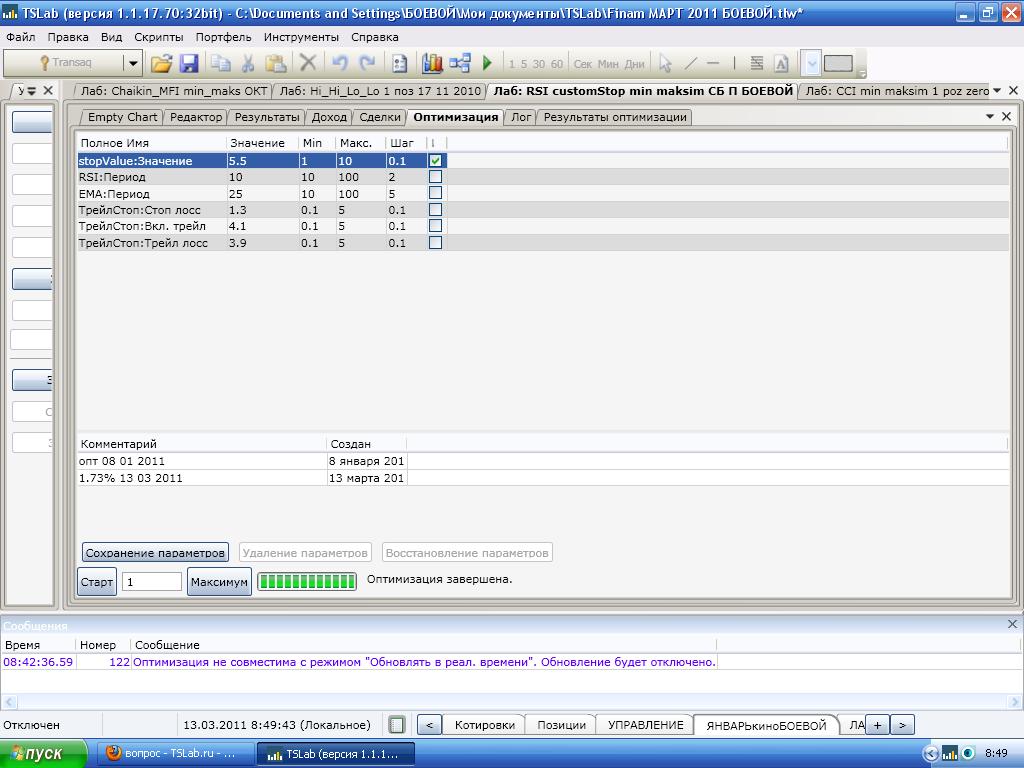The width and height of the screenshot is (1024, 768).
Task: Click the input field next to Старт
Action: click(152, 581)
